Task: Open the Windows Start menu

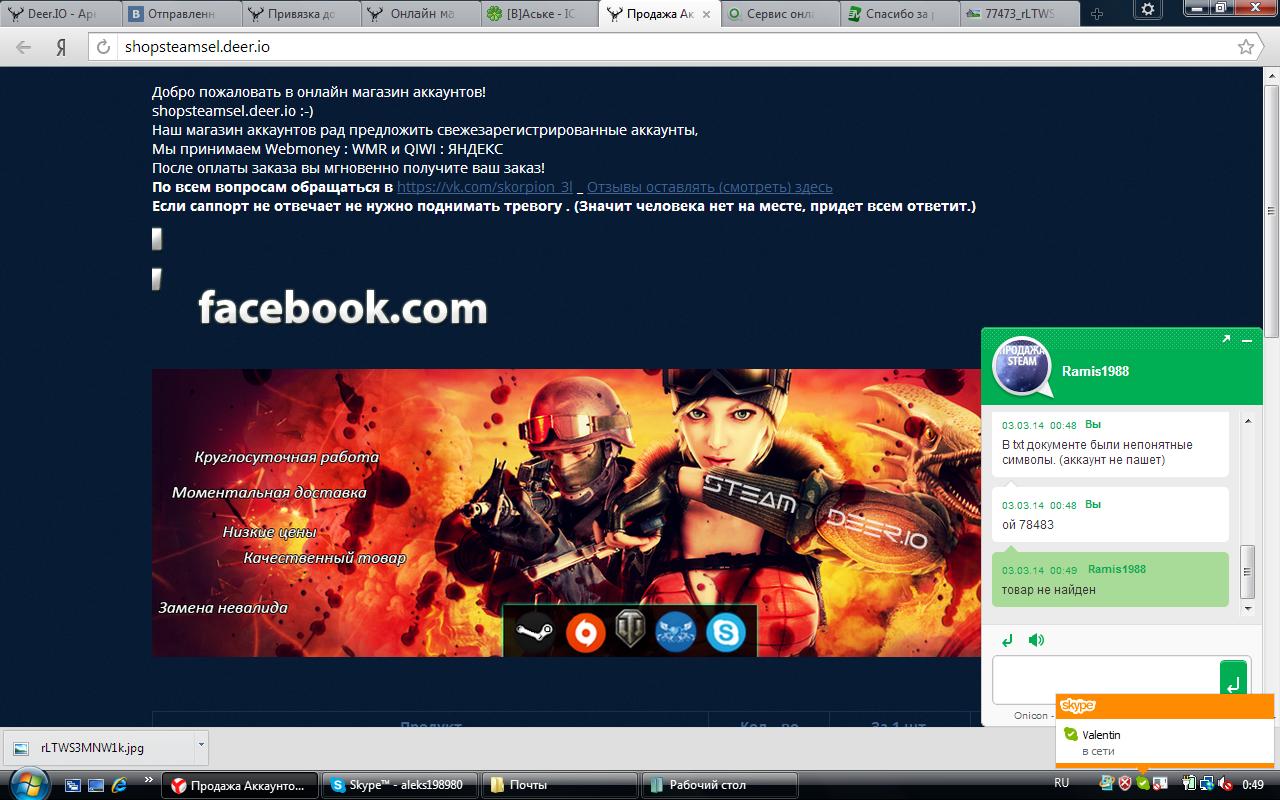Action: point(28,784)
